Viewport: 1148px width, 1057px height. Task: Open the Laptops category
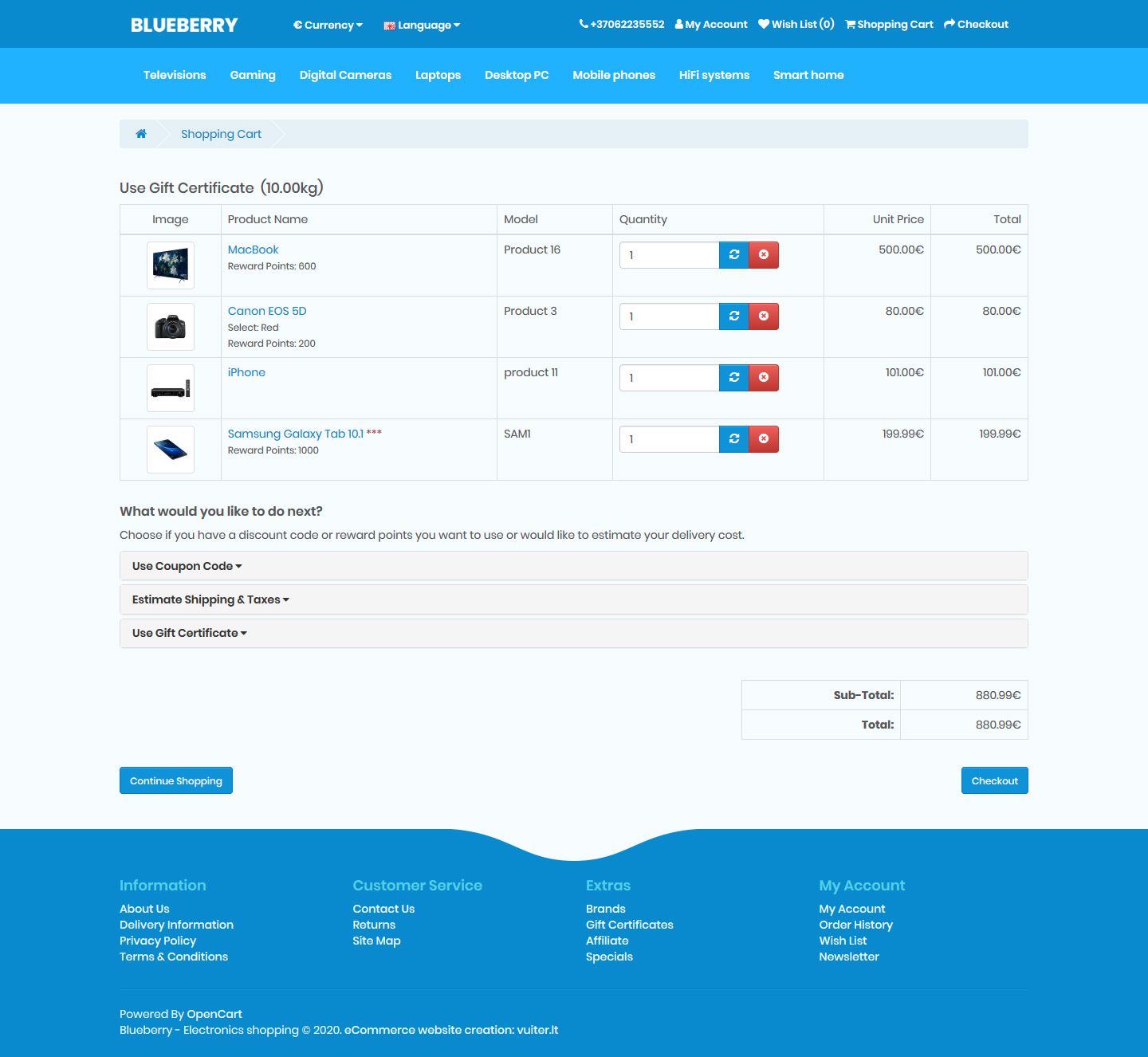[438, 75]
